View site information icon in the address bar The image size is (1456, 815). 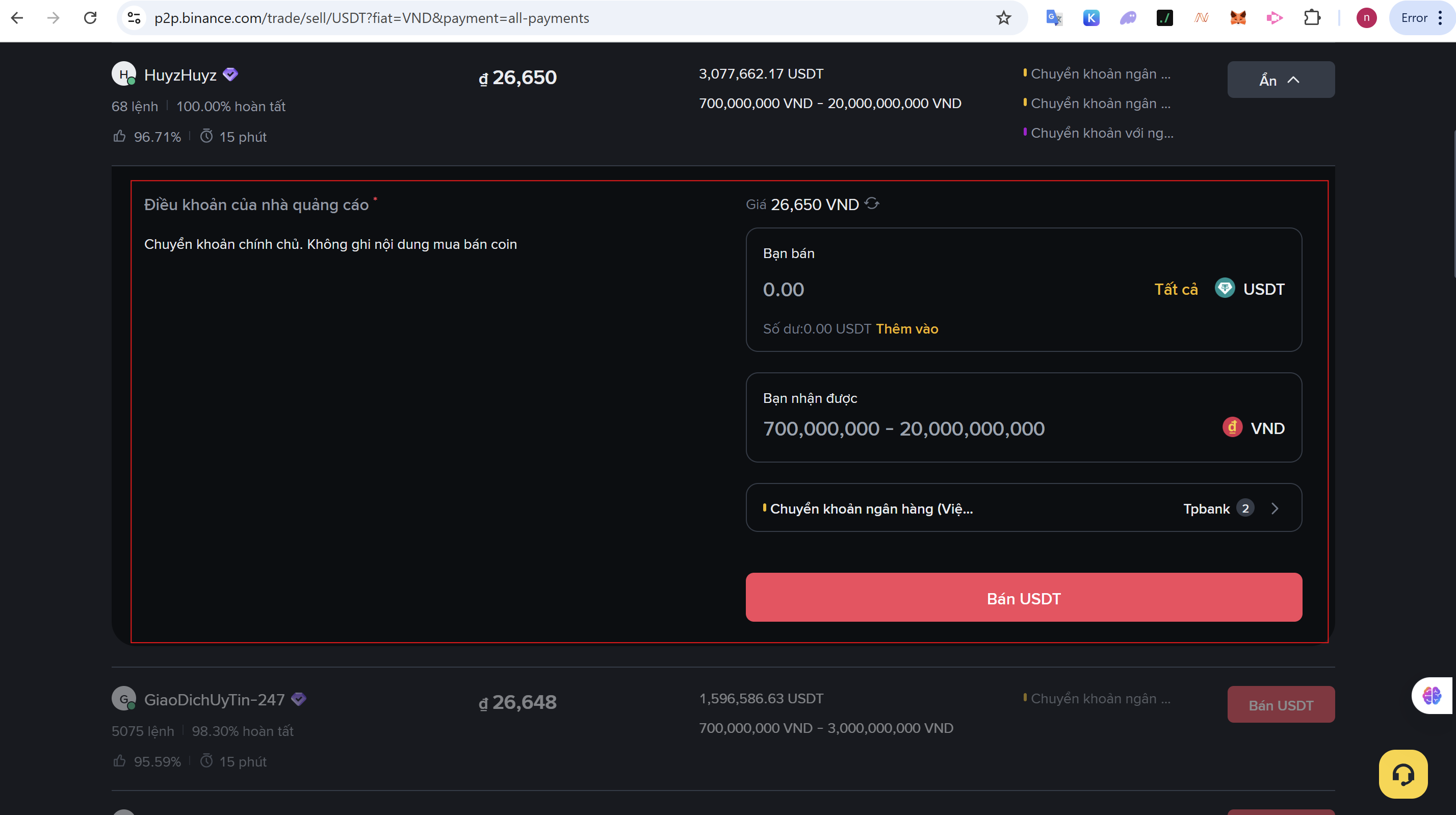pos(134,18)
